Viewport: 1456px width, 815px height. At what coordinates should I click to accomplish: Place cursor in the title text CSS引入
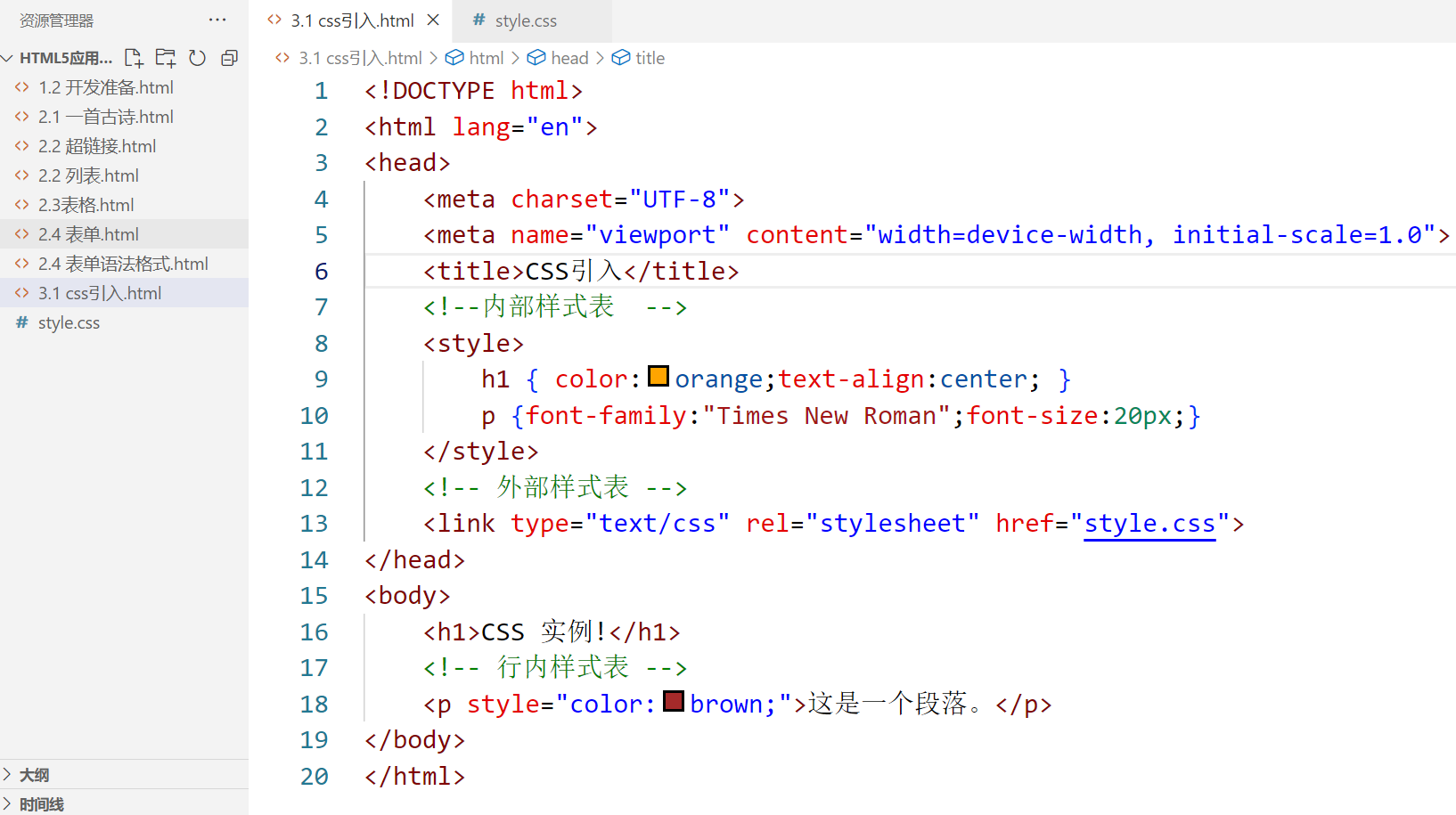click(x=574, y=271)
